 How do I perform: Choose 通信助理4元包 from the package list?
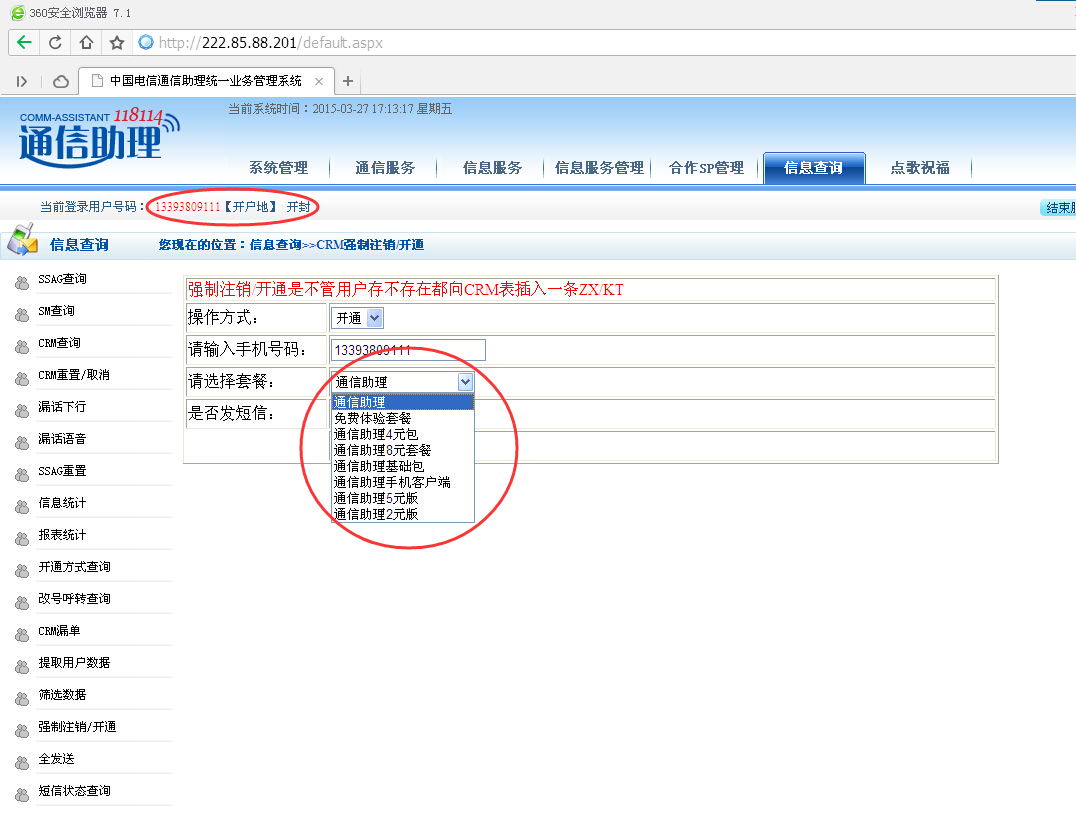(403, 434)
